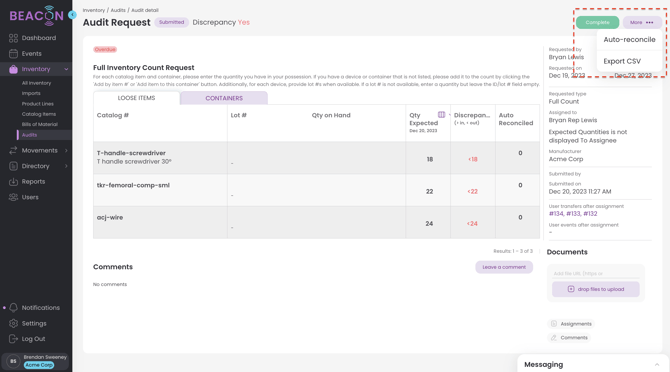Screen dimensions: 670x372
Task: Collapse the sidebar with the blue arrow
Action: tap(72, 15)
